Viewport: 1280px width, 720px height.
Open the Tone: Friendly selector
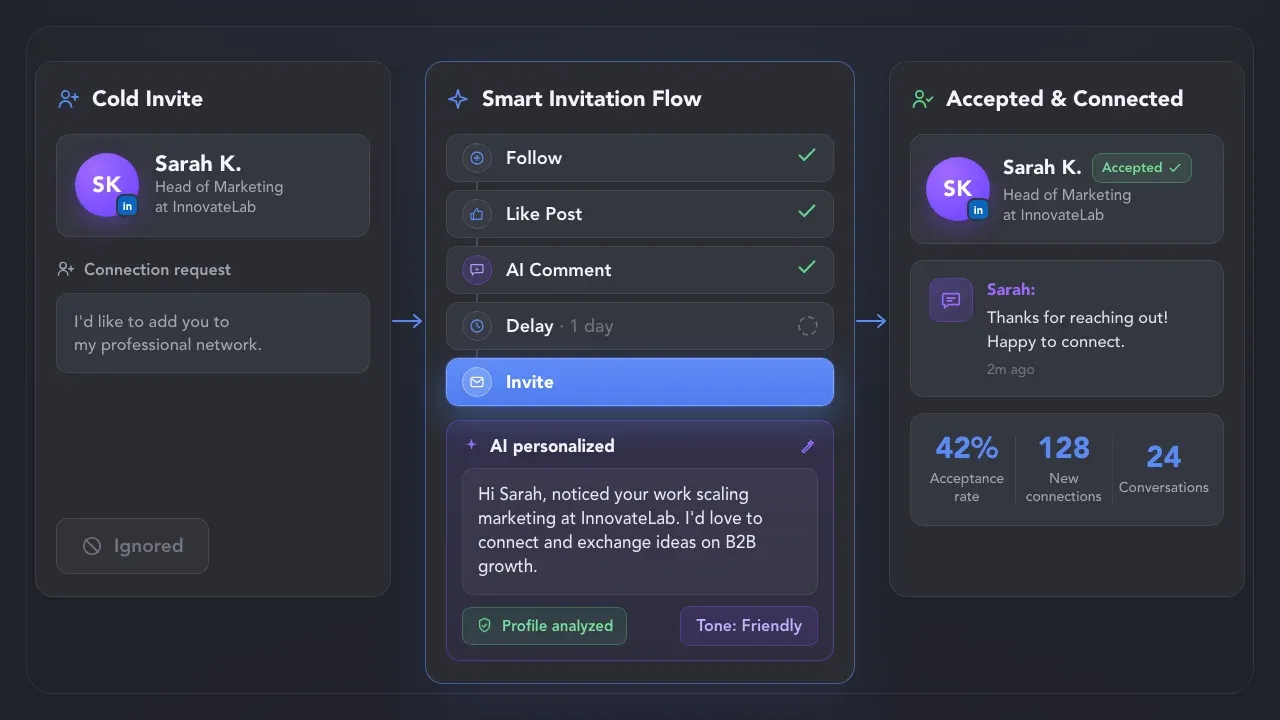coord(749,626)
